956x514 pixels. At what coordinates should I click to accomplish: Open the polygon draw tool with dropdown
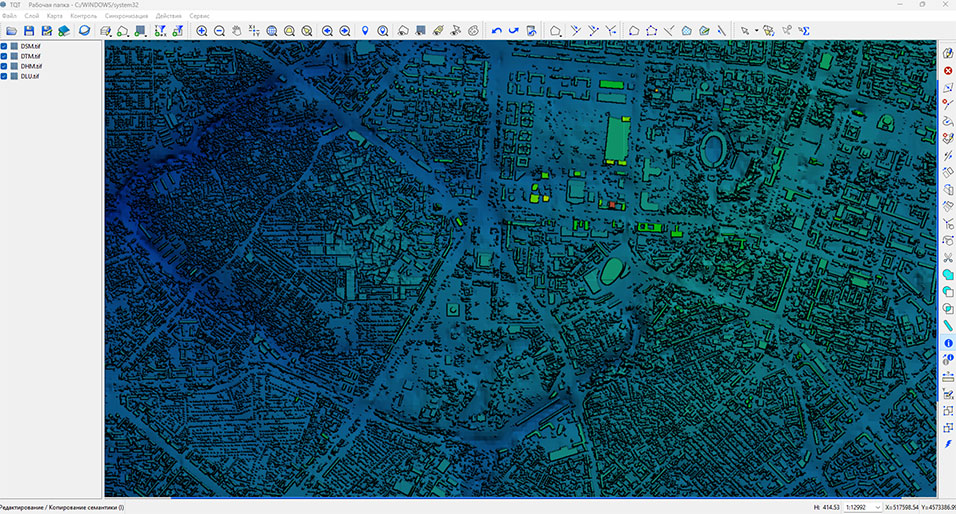[555, 30]
